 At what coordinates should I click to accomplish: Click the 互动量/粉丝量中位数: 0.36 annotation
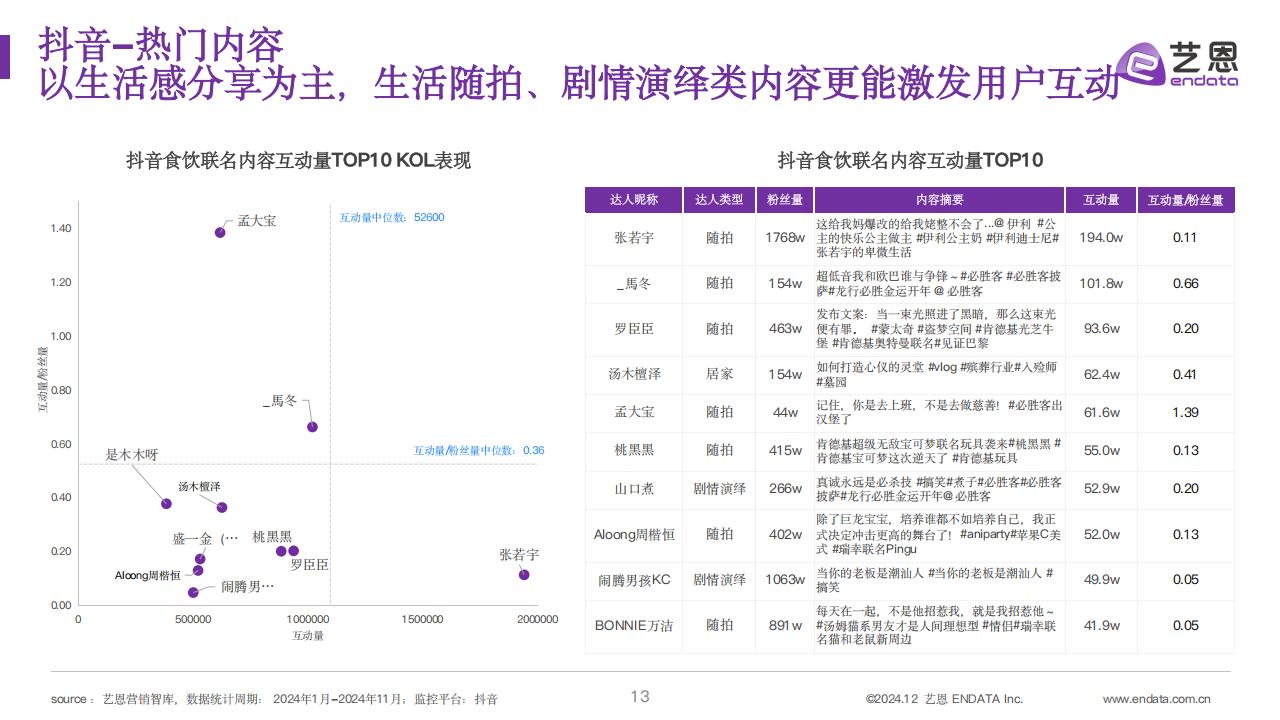click(x=479, y=450)
